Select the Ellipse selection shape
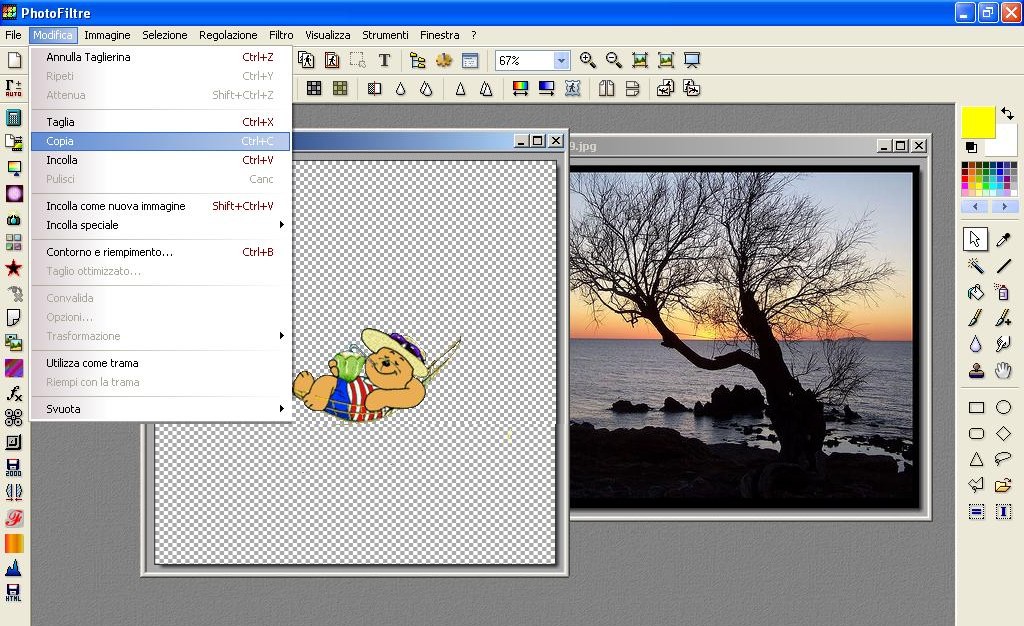This screenshot has height=626, width=1024. point(1003,407)
